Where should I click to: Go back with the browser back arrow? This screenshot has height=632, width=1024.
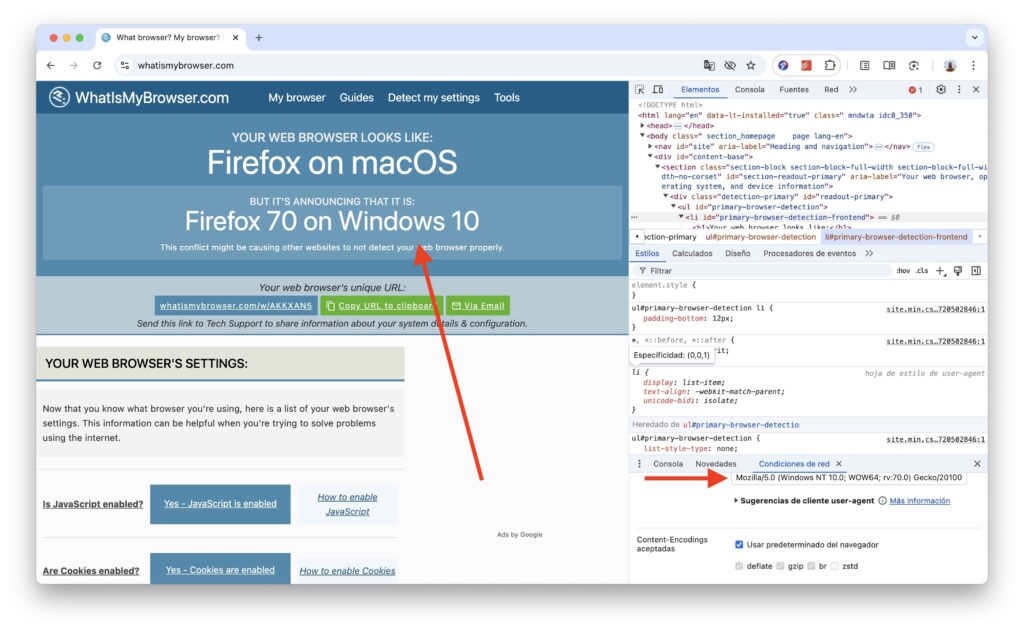pyautogui.click(x=51, y=65)
